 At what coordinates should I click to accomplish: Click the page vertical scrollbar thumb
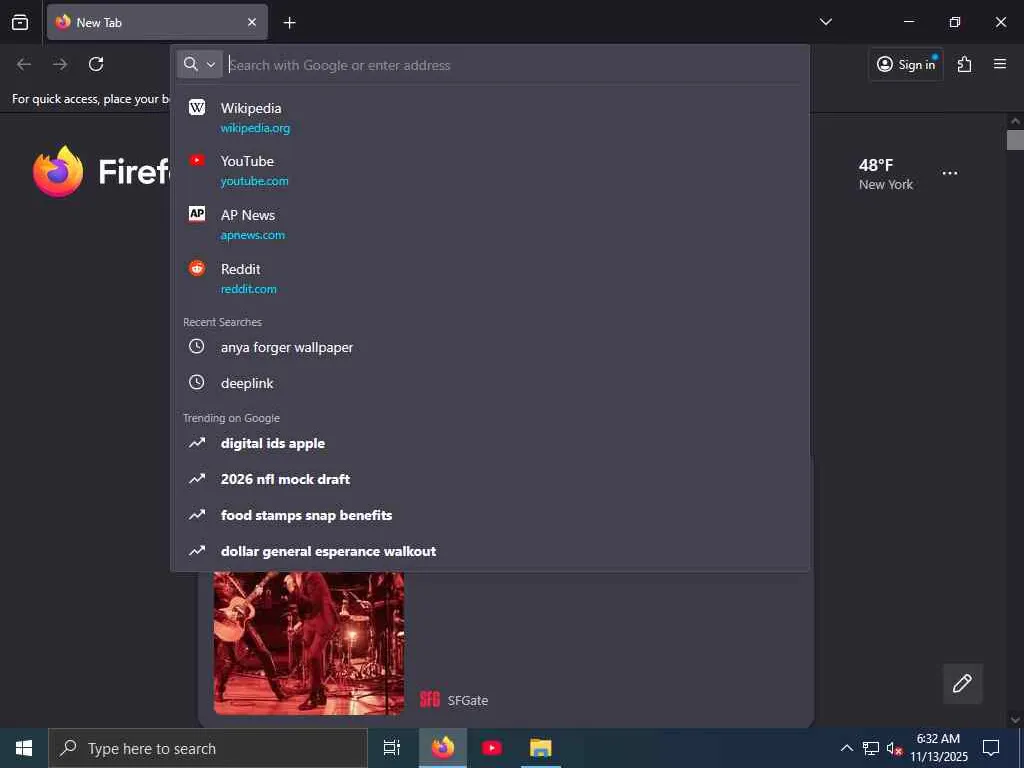pos(1015,140)
